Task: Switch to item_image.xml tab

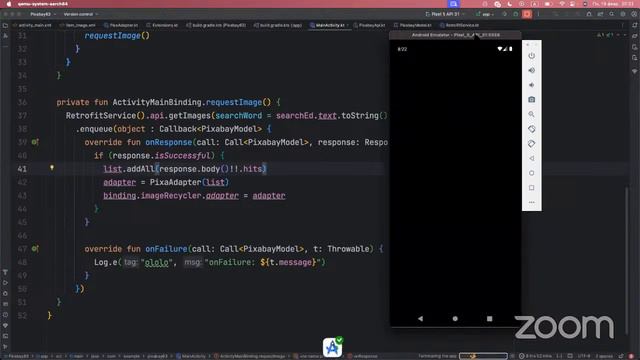Action: pyautogui.click(x=78, y=25)
